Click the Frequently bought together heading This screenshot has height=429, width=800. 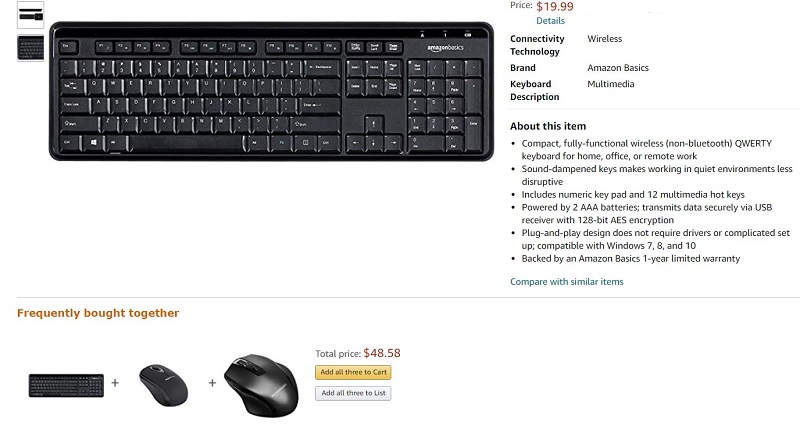(98, 313)
